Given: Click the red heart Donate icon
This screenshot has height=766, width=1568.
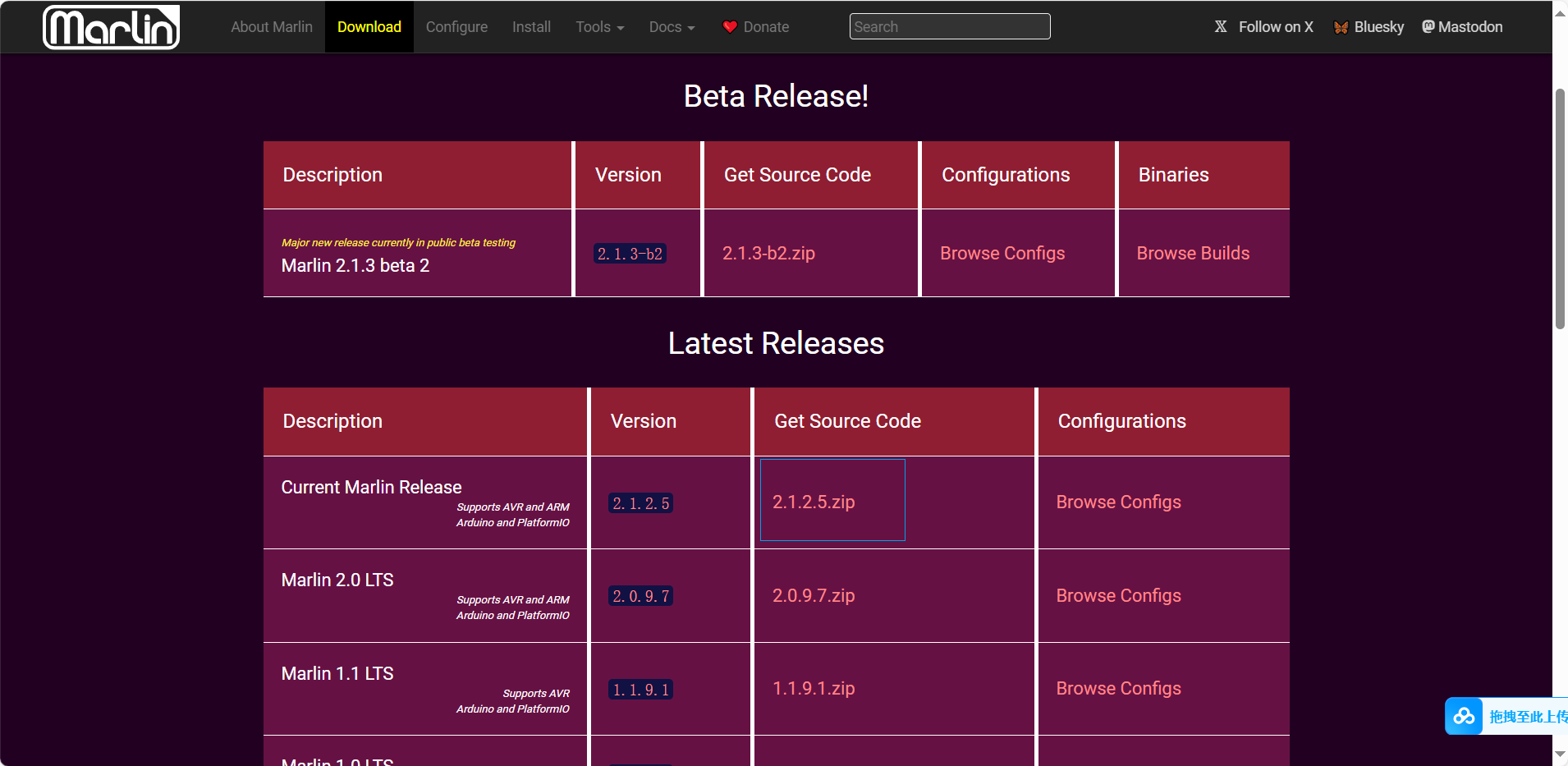Looking at the screenshot, I should coord(730,27).
